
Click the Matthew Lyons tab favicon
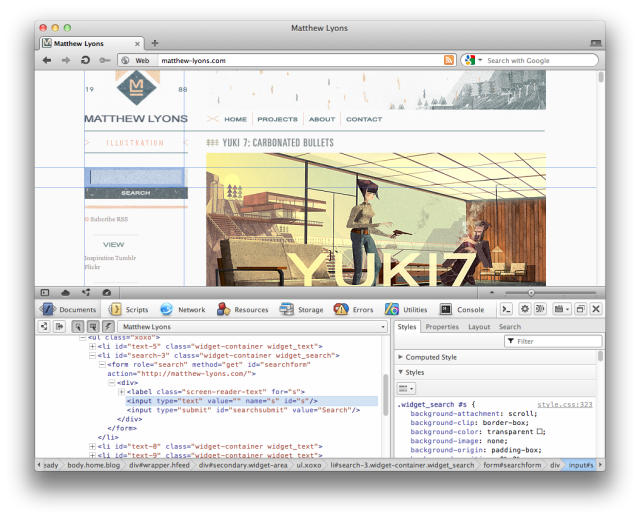(x=47, y=43)
